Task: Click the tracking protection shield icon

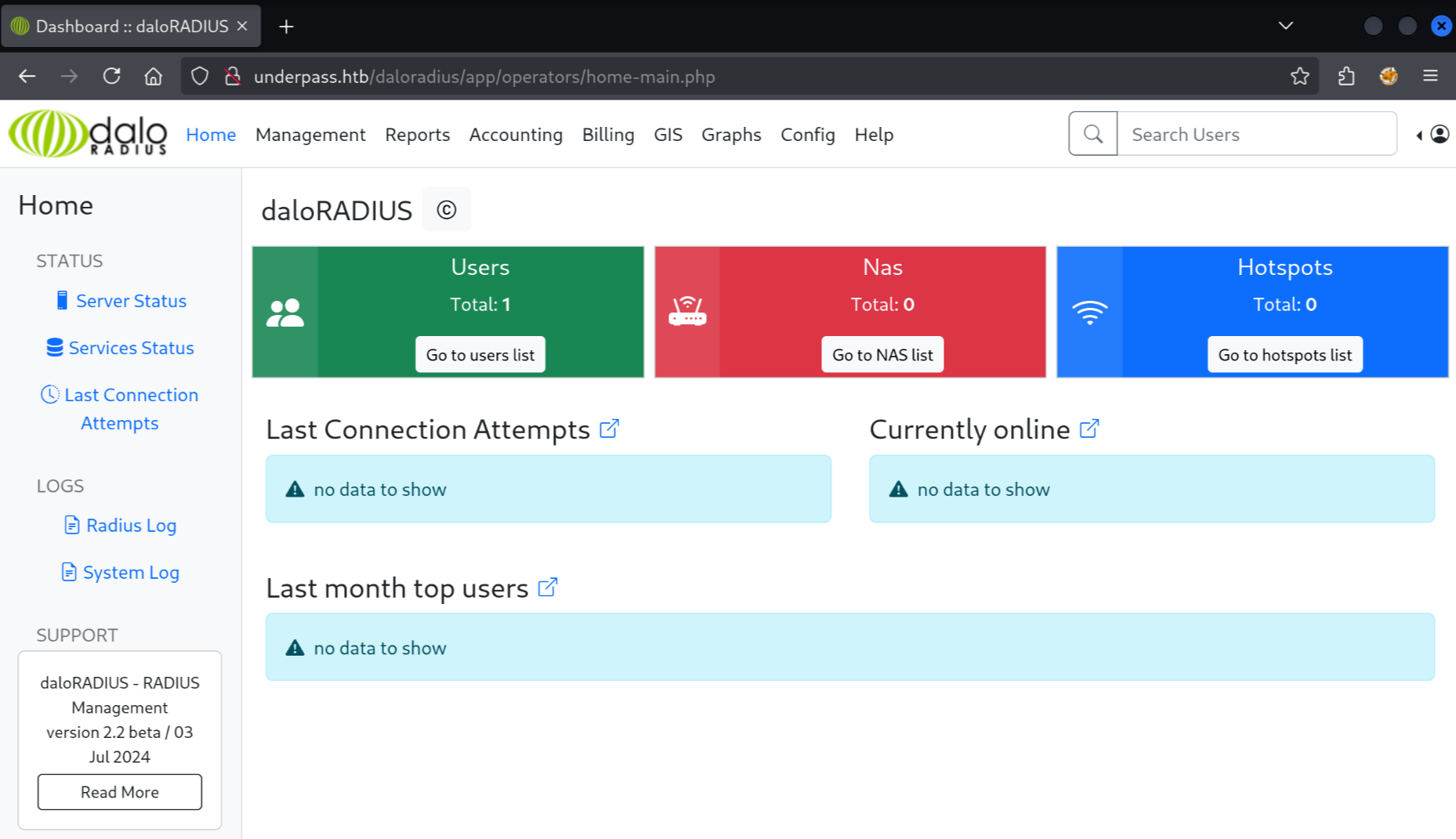Action: coord(200,76)
